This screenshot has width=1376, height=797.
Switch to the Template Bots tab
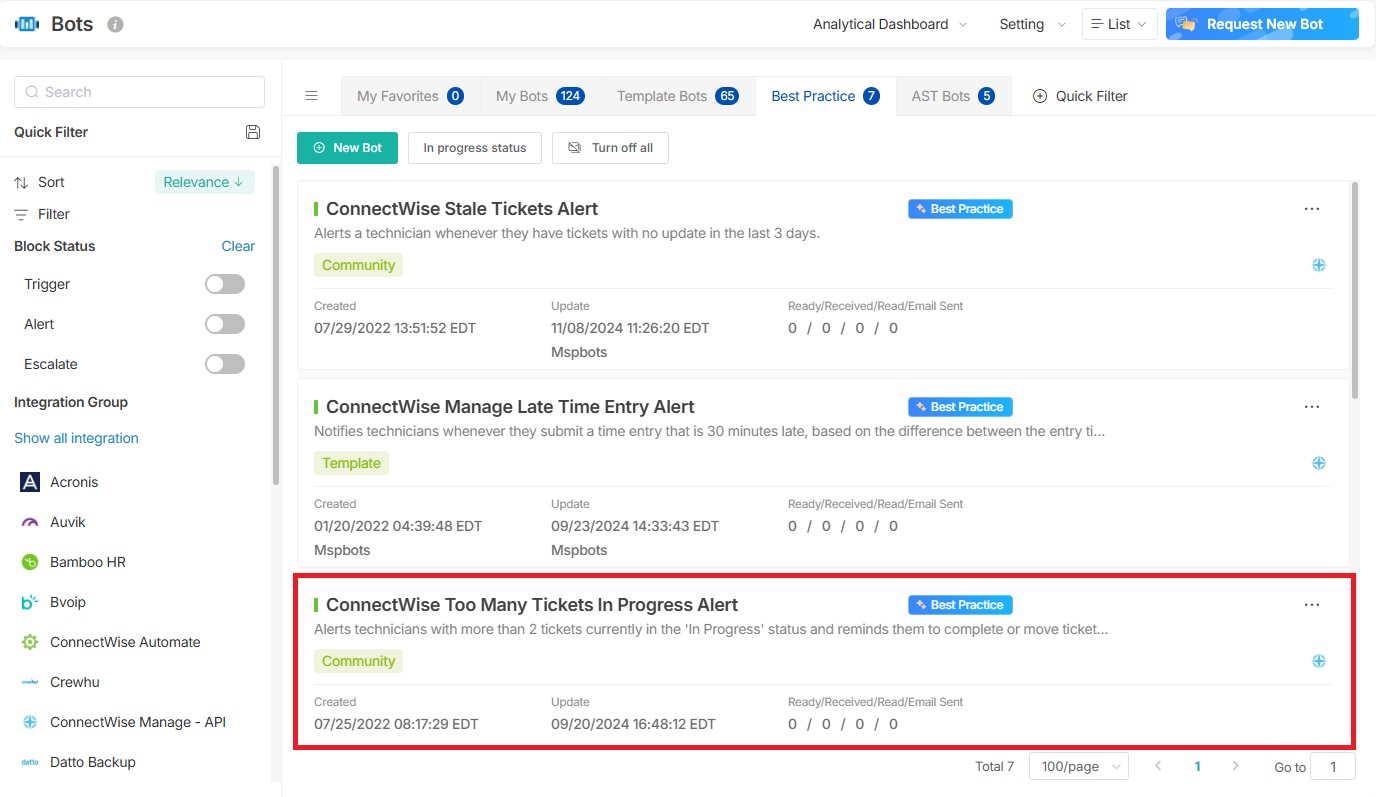tap(676, 96)
